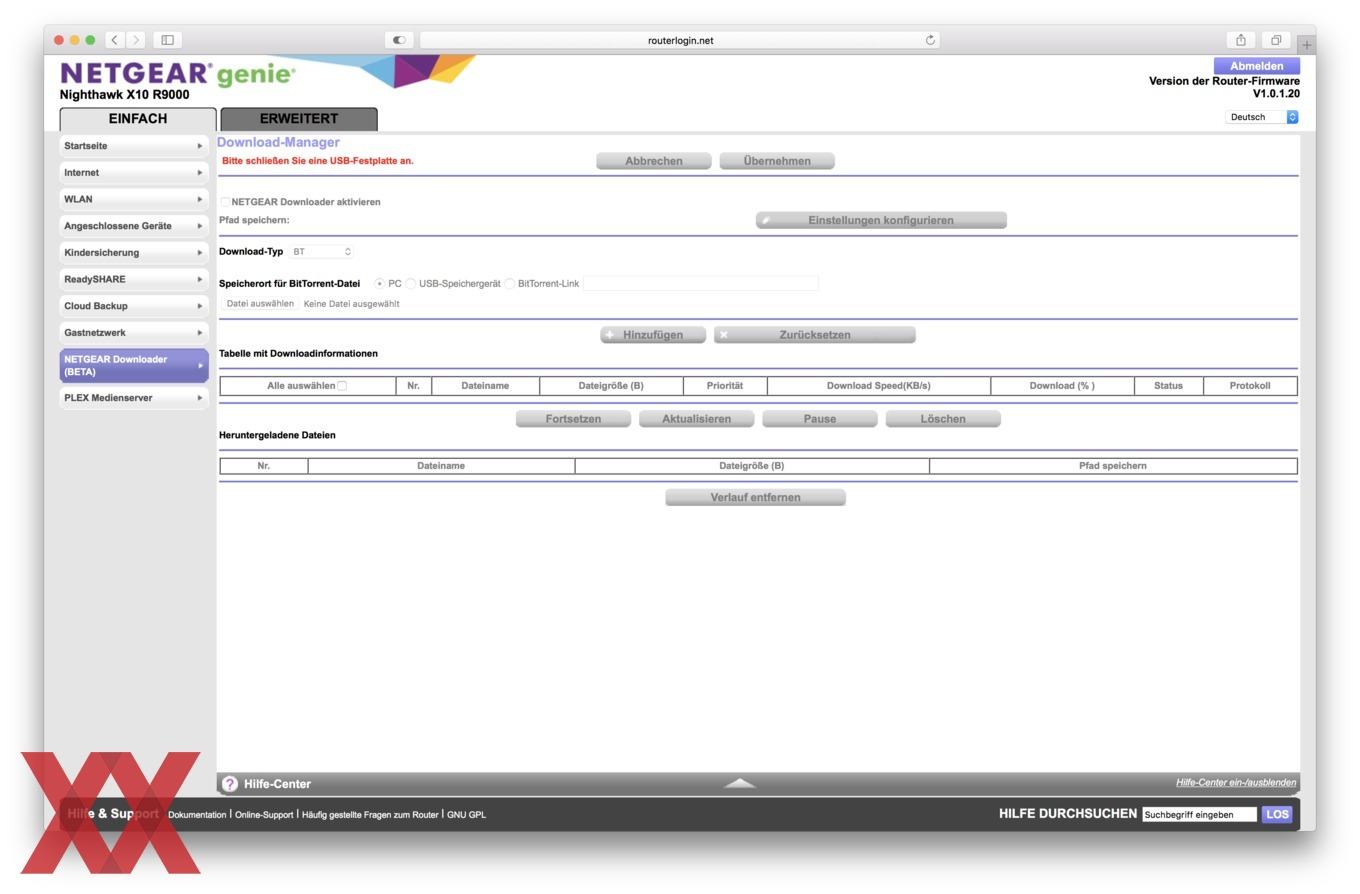The image size is (1360, 894).
Task: Click the Übernehmen button
Action: click(x=777, y=161)
